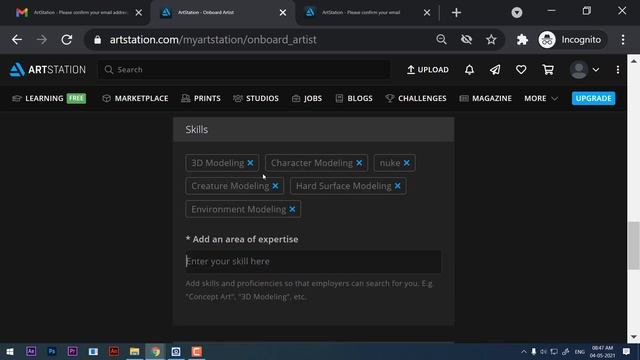
Task: Open the LEARNING menu item
Action: 49,98
